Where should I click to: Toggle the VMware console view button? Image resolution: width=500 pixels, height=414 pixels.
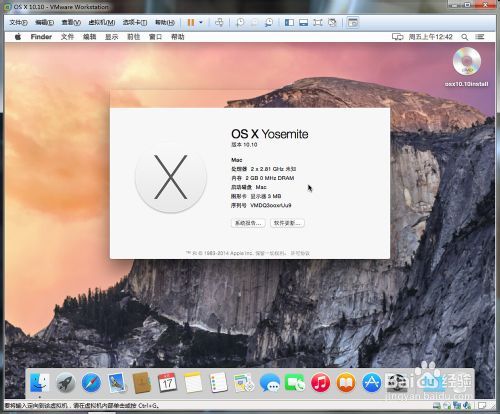[352, 22]
